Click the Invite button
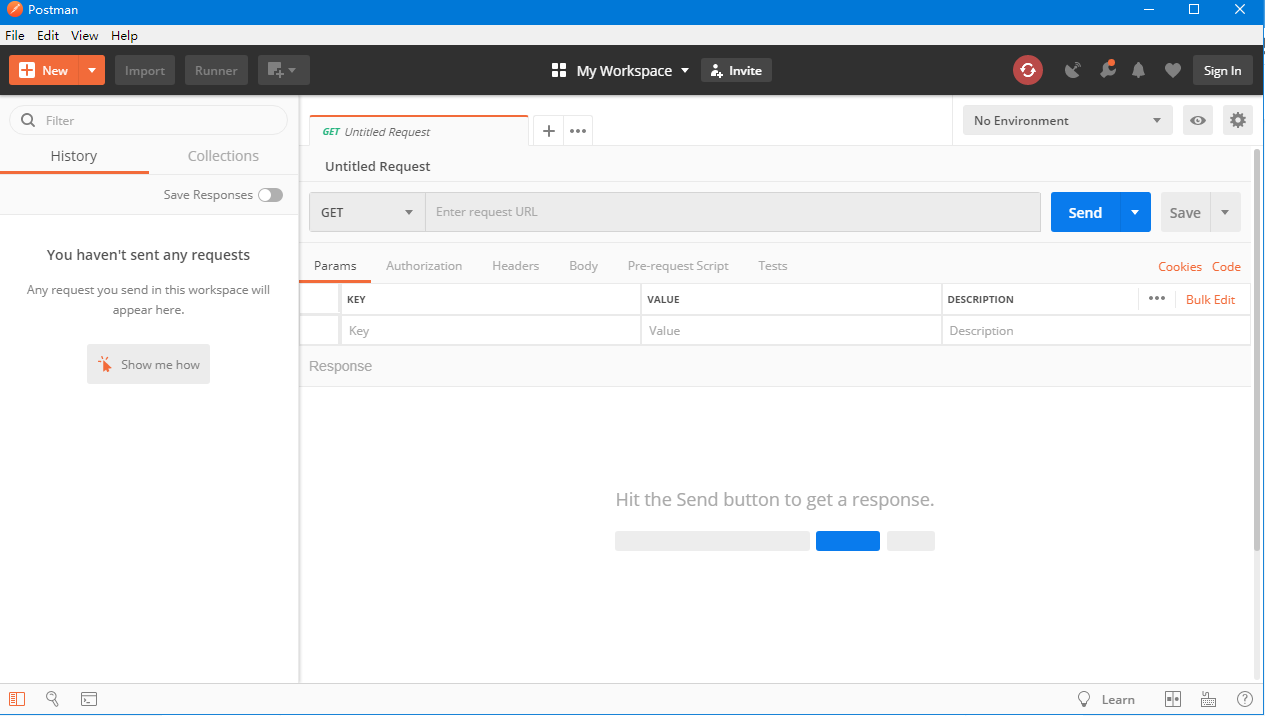The width and height of the screenshot is (1265, 716). [736, 70]
